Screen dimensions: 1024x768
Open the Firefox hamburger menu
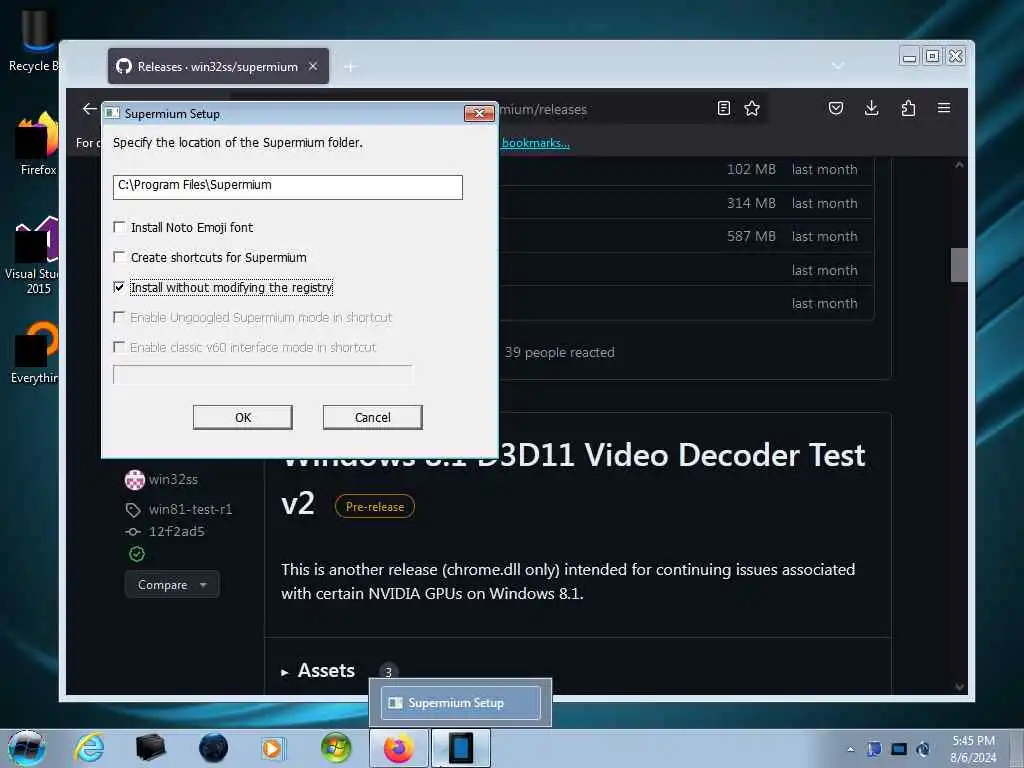click(944, 108)
